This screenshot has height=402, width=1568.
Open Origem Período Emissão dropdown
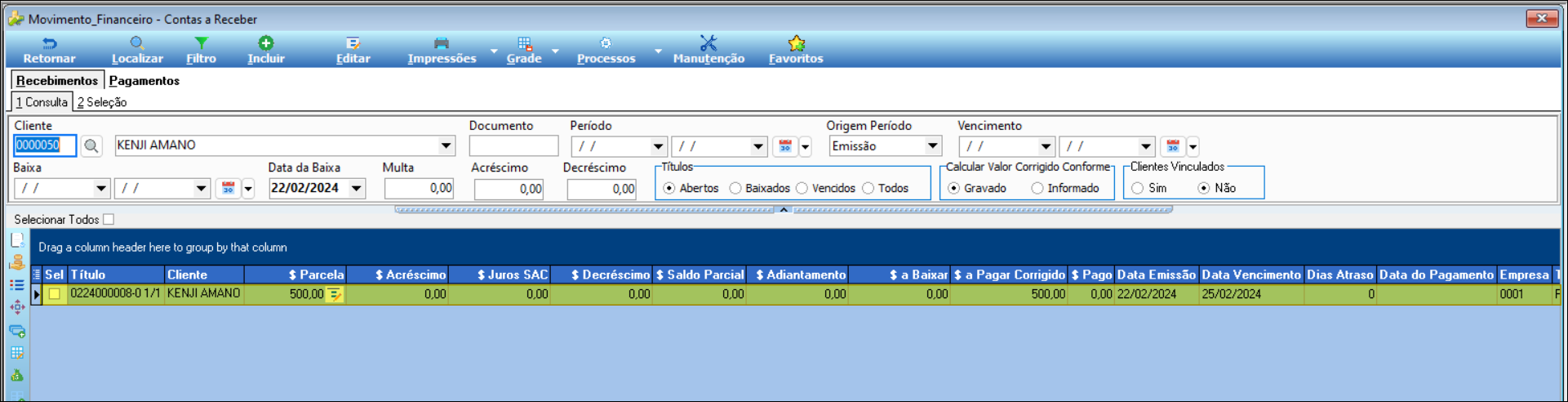click(x=932, y=146)
